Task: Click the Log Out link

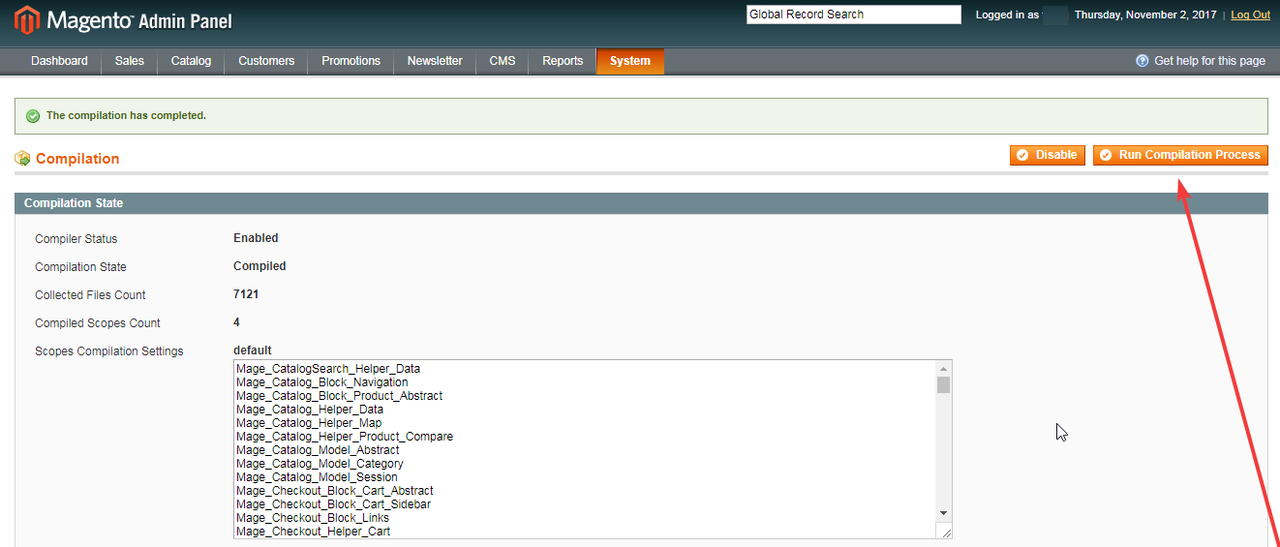Action: 1251,15
